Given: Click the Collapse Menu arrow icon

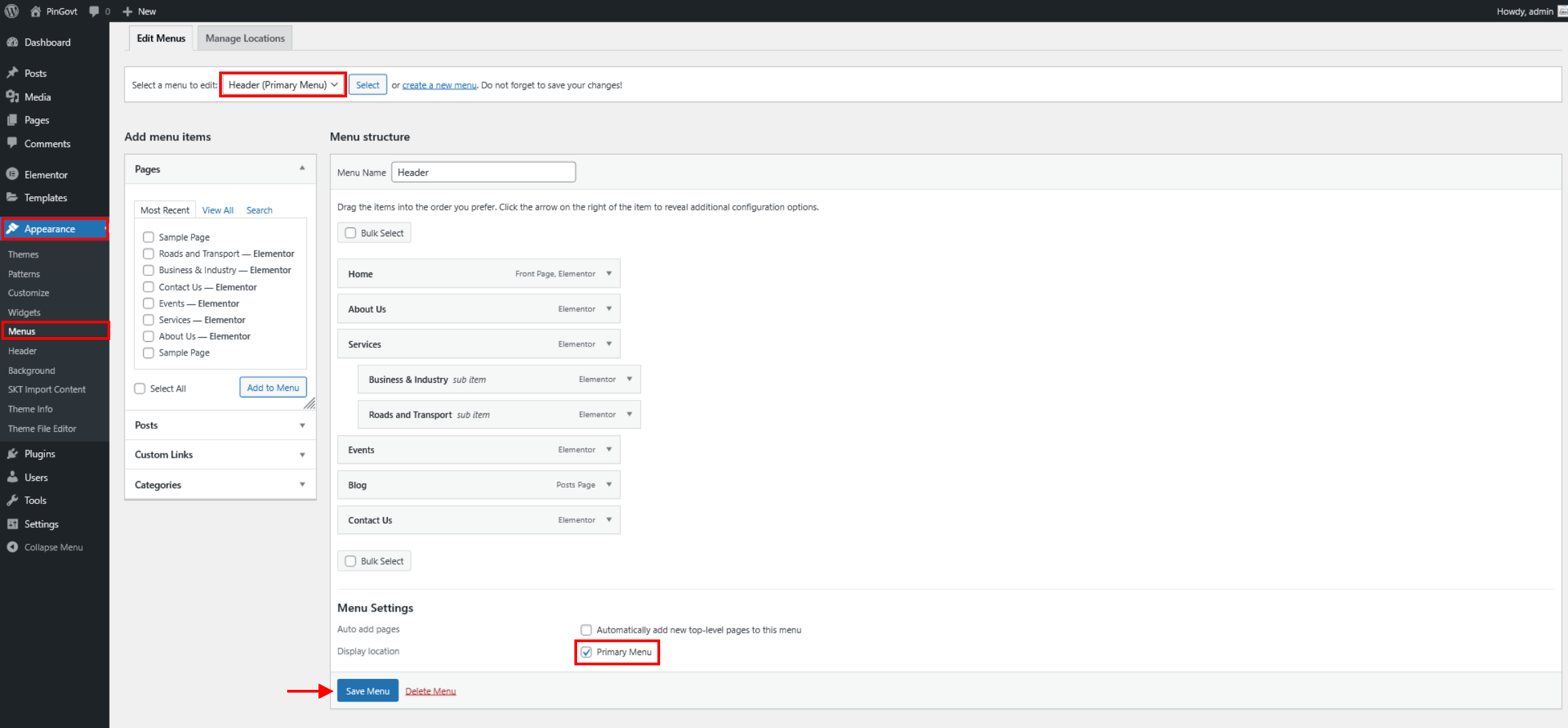Looking at the screenshot, I should [x=12, y=547].
